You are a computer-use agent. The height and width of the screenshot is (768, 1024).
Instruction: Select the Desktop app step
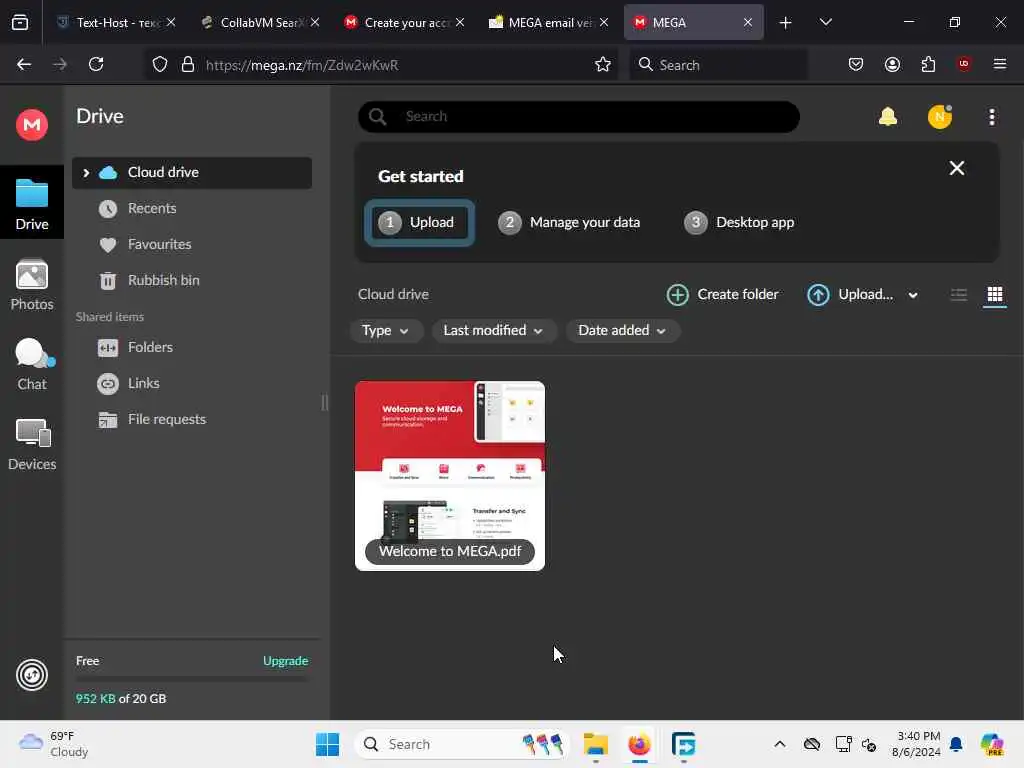pos(739,223)
